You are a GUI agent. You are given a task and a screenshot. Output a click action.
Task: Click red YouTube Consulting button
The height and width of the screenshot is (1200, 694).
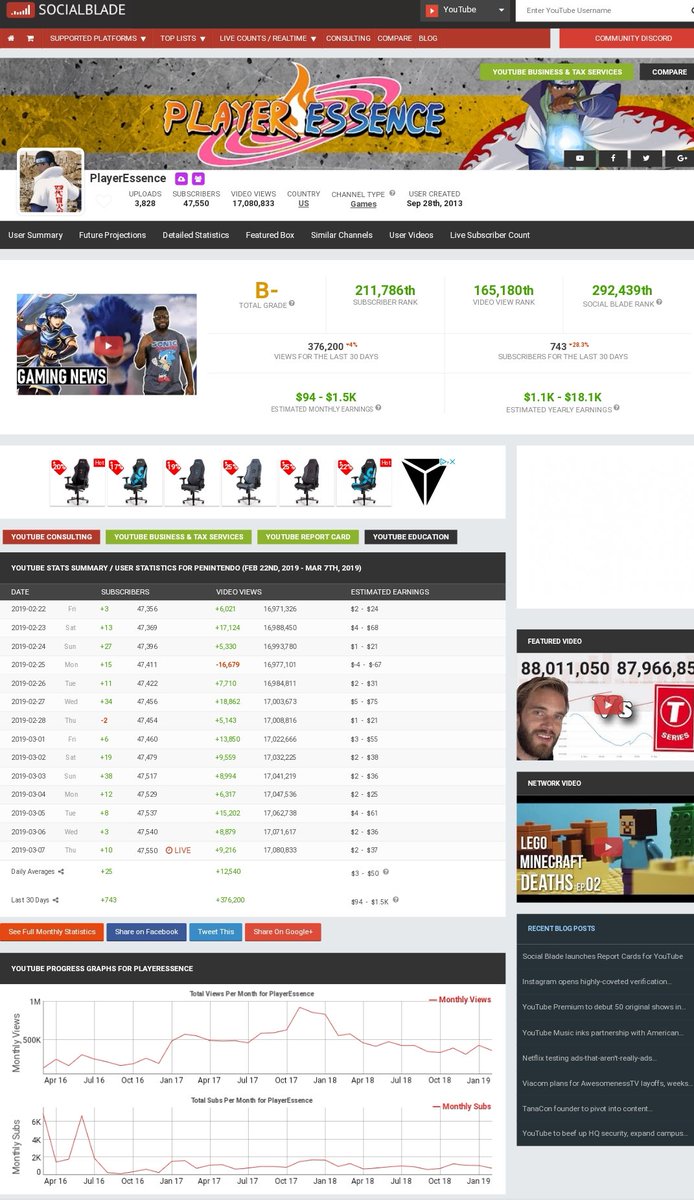[x=51, y=537]
